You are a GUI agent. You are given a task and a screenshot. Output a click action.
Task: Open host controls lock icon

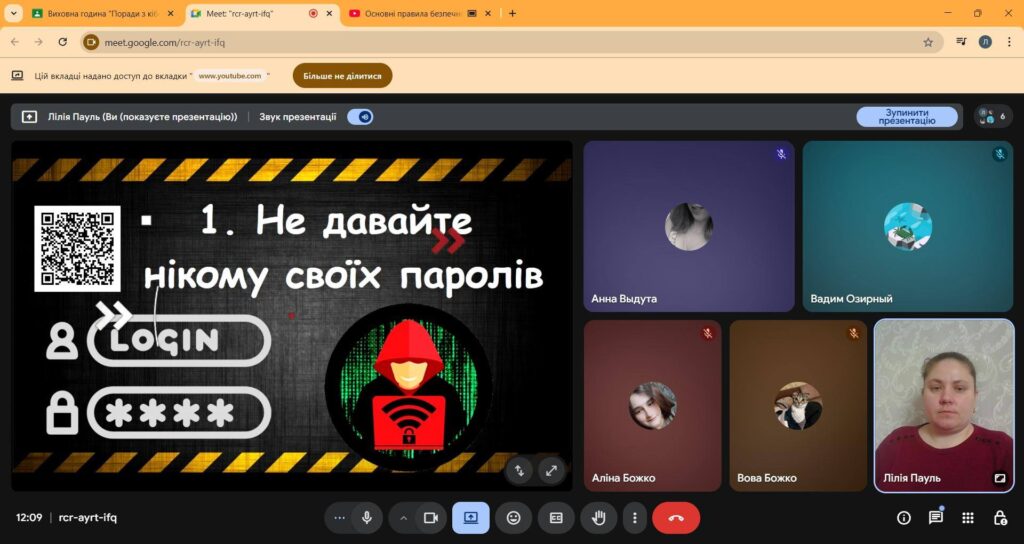pyautogui.click(x=1000, y=518)
